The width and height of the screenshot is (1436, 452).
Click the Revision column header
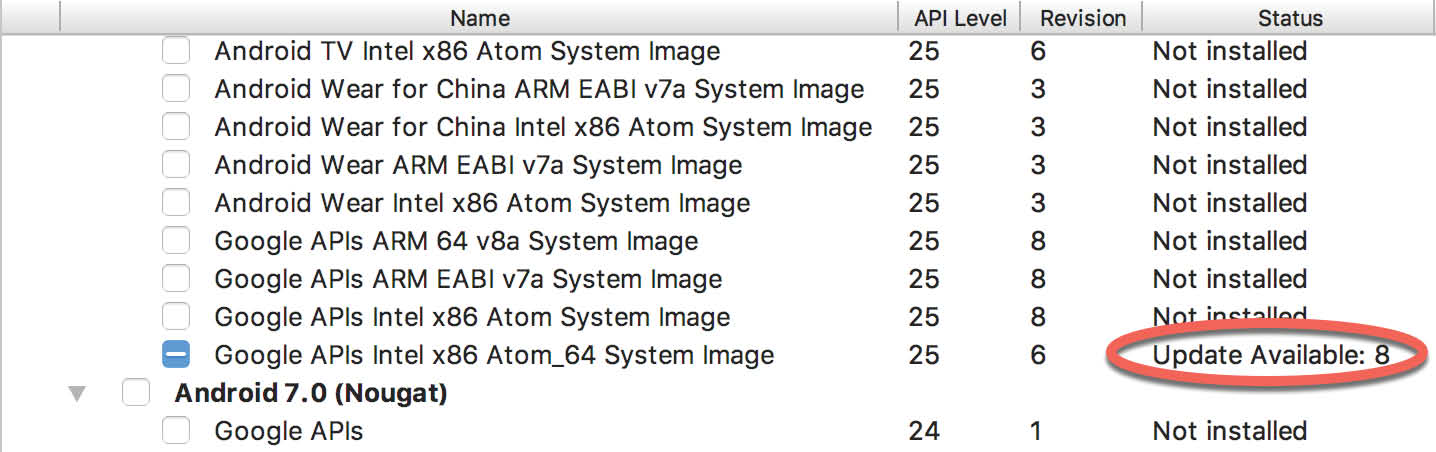pyautogui.click(x=1083, y=18)
